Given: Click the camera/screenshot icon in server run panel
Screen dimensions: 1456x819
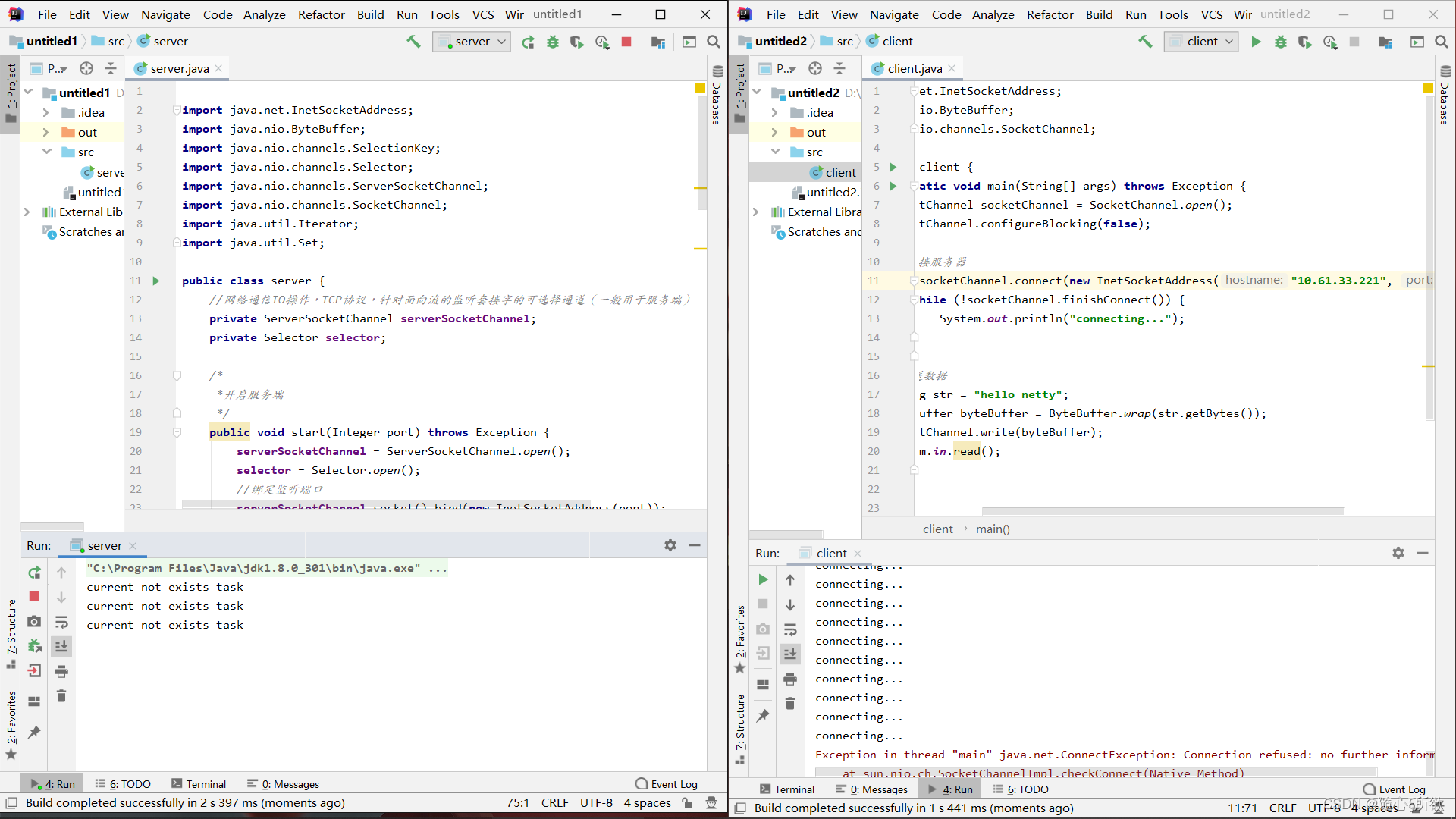Looking at the screenshot, I should point(34,621).
